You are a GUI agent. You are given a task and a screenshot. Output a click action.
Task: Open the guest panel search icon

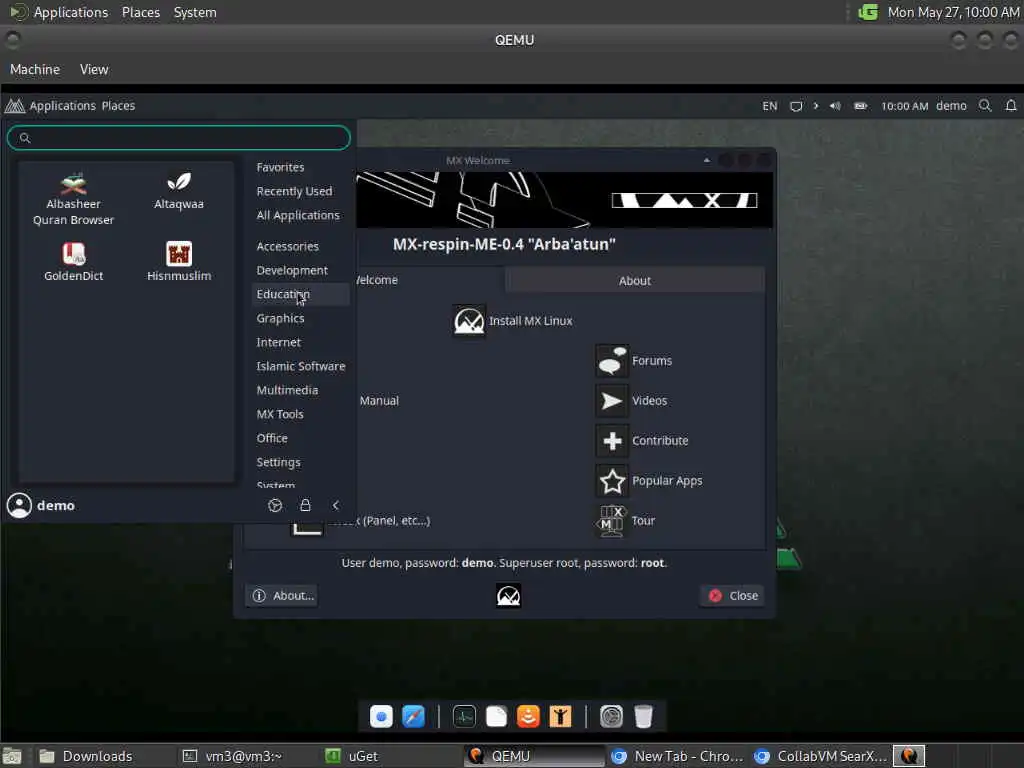pos(985,105)
